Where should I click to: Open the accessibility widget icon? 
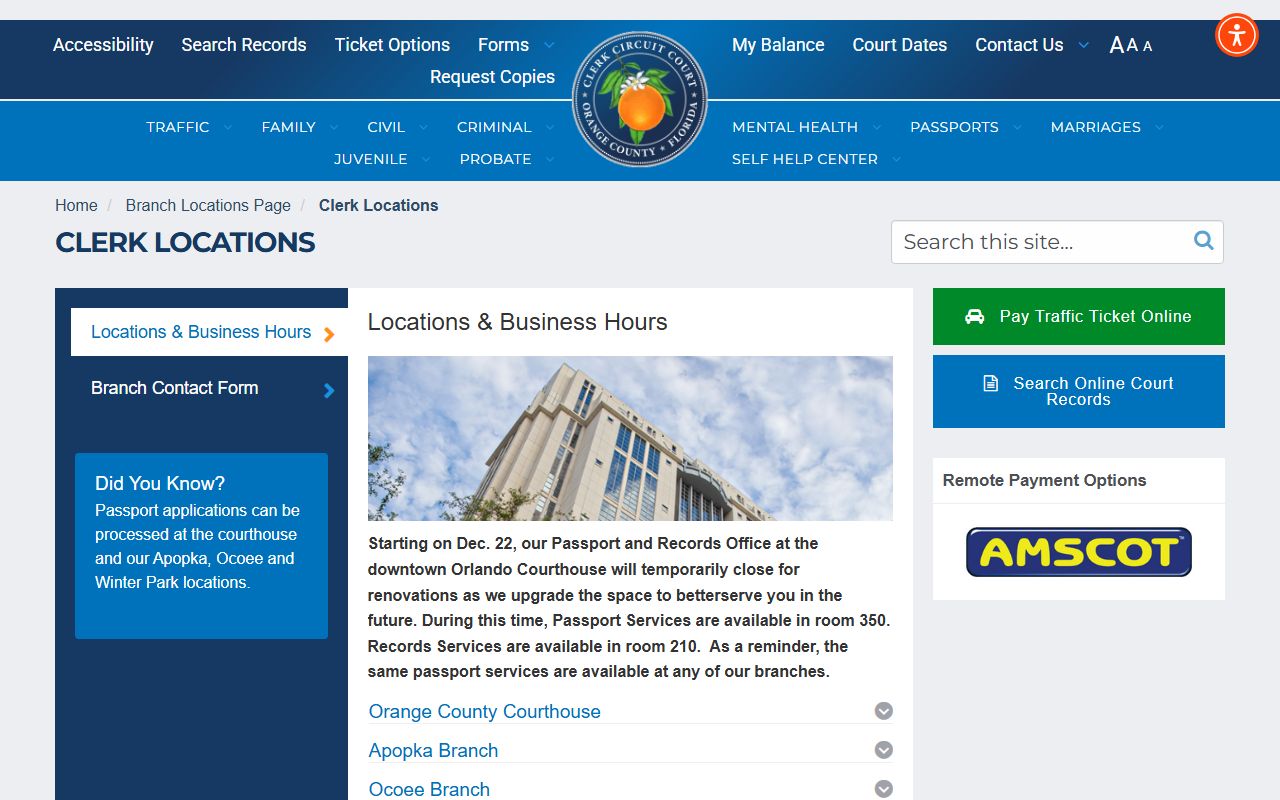[x=1237, y=35]
